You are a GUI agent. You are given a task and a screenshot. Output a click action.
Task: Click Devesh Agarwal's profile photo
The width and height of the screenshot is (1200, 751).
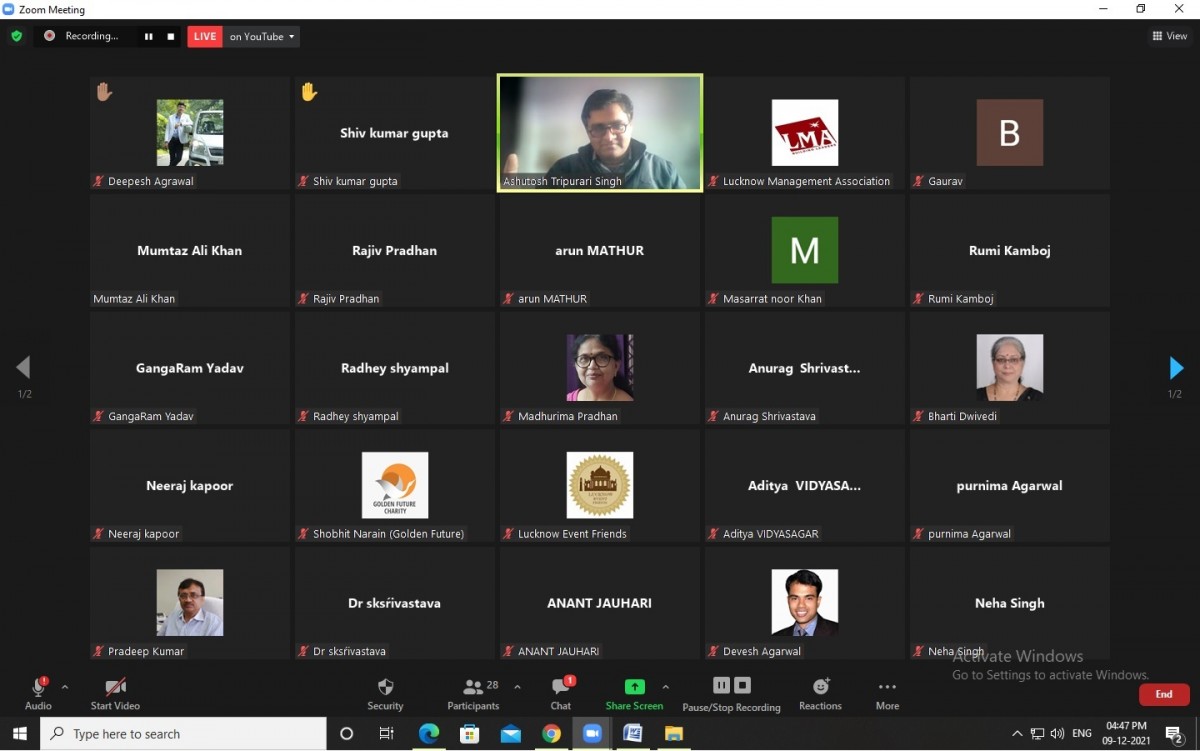click(805, 603)
